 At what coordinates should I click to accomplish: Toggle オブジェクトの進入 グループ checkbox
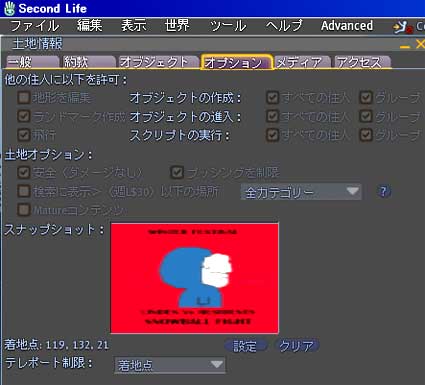pos(366,116)
